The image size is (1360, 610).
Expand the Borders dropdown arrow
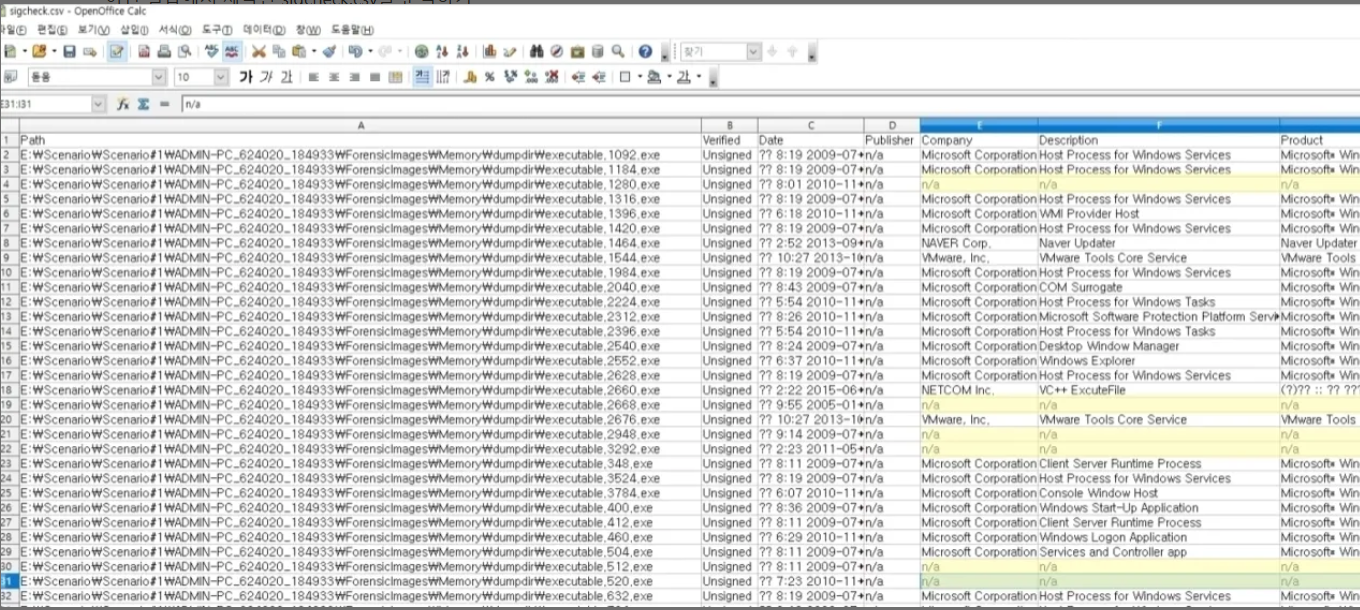coord(640,77)
